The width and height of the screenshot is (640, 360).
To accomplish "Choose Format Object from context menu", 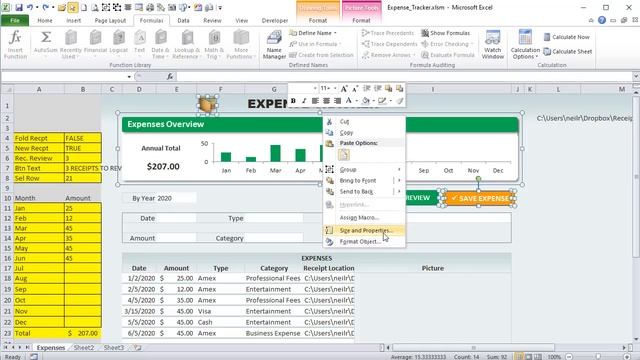I will (x=364, y=242).
